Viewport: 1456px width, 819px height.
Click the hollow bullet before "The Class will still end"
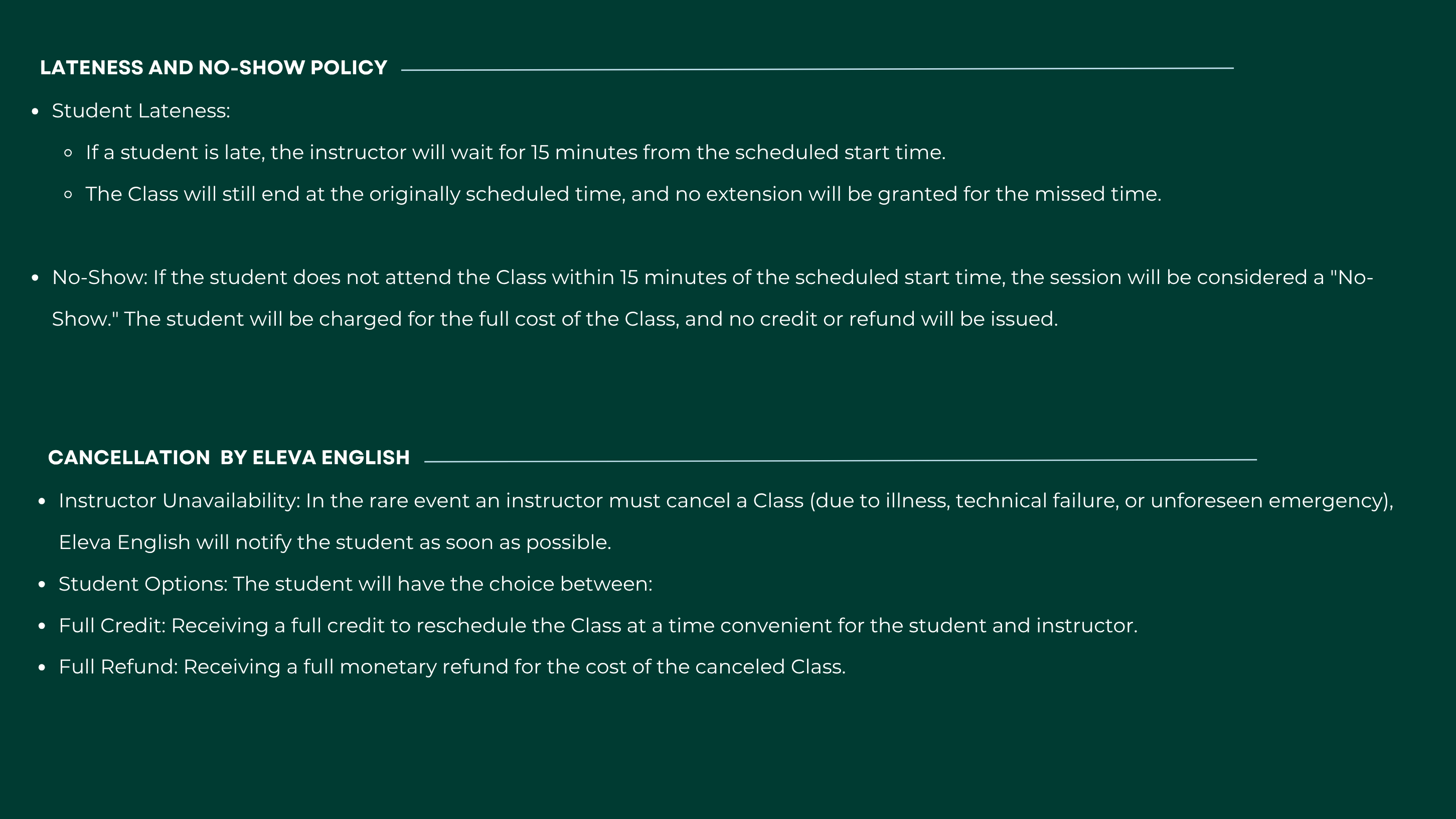(68, 195)
